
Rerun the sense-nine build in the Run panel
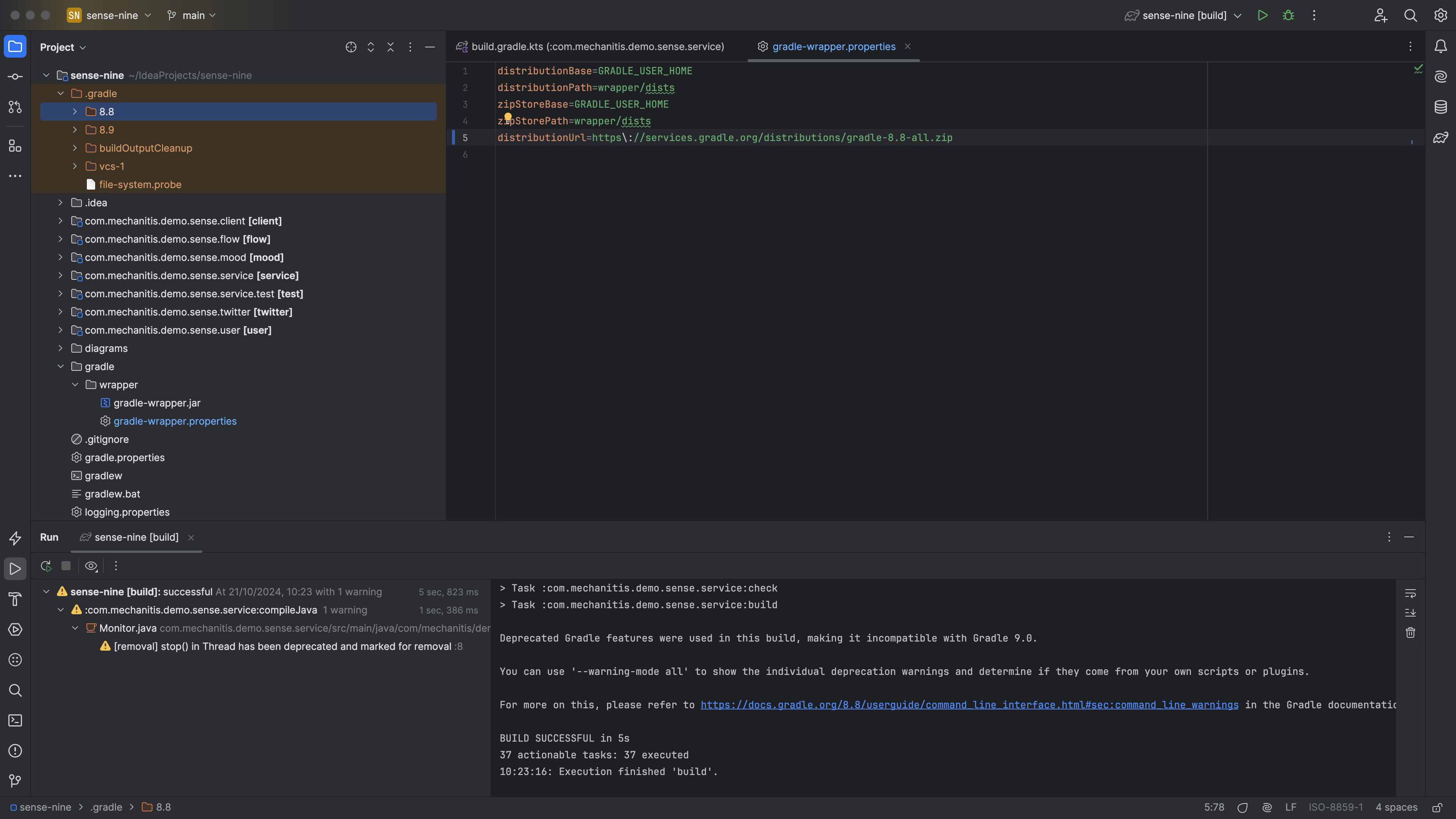click(46, 565)
